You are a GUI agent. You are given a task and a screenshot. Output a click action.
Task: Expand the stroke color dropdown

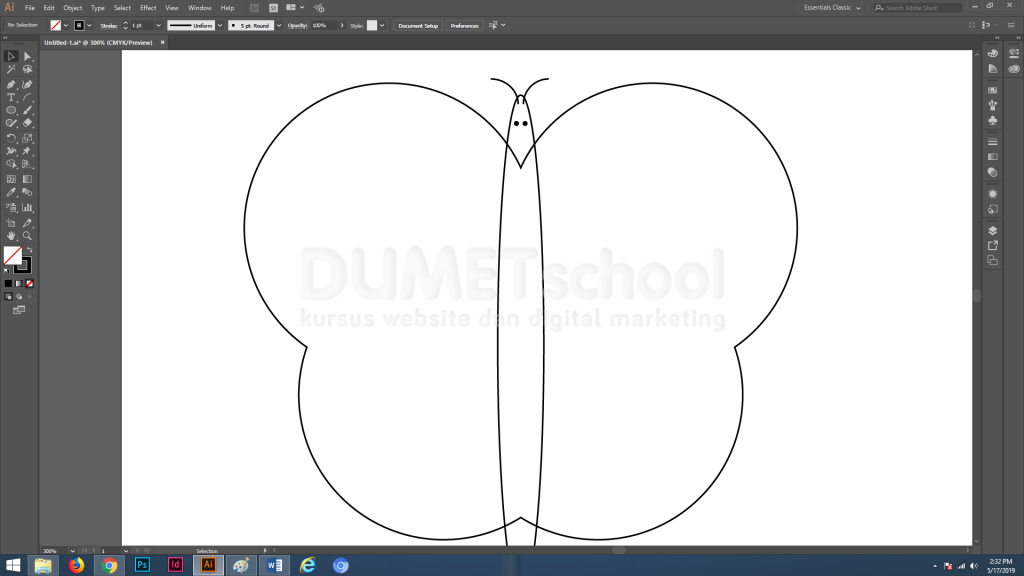click(89, 25)
